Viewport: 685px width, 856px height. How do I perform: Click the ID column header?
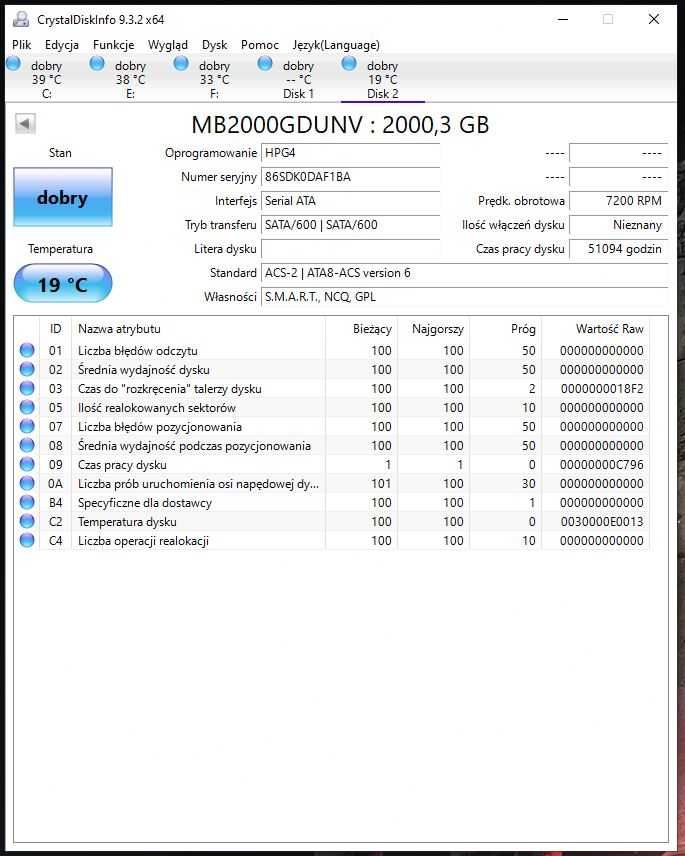coord(56,329)
